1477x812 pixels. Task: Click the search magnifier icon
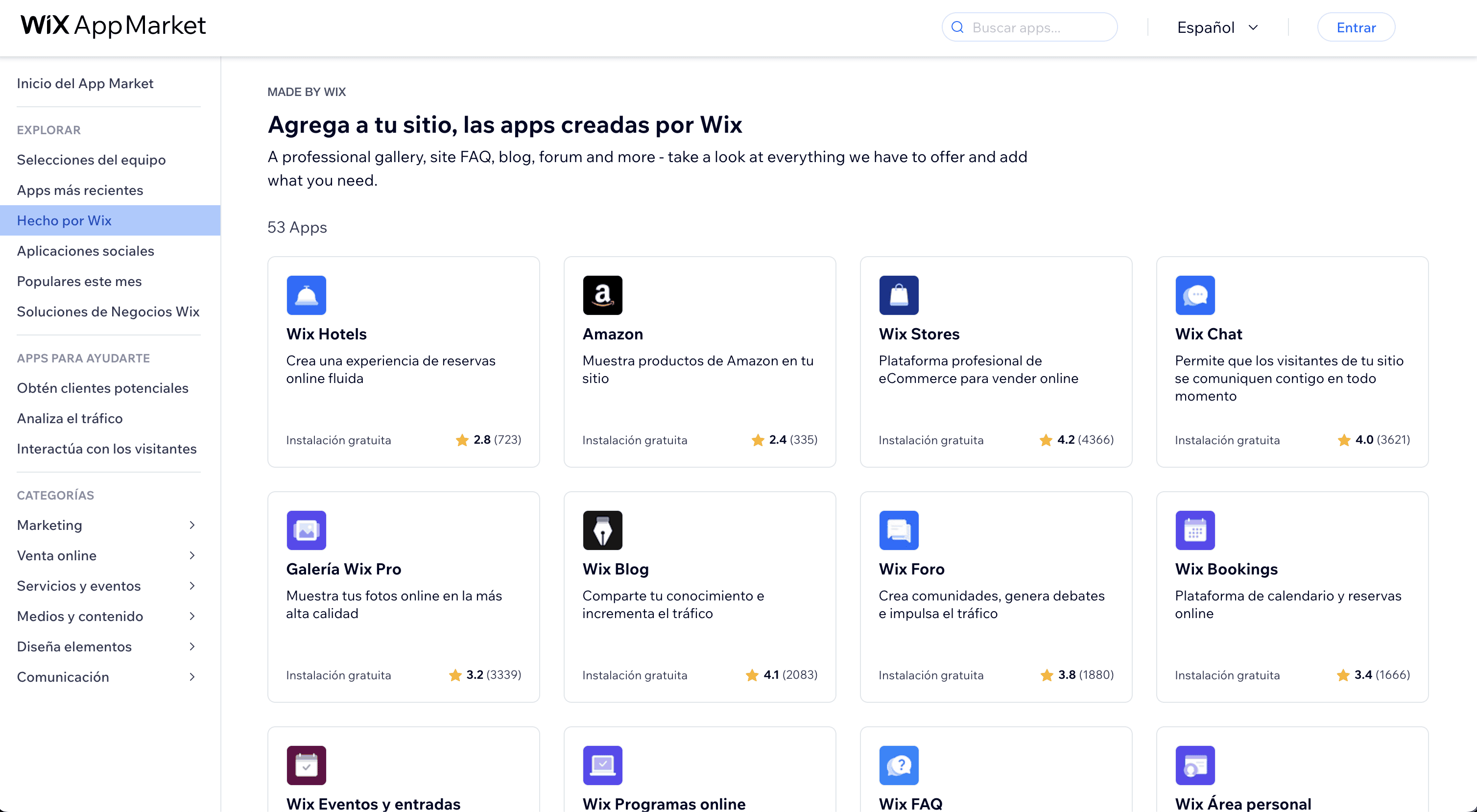click(957, 27)
